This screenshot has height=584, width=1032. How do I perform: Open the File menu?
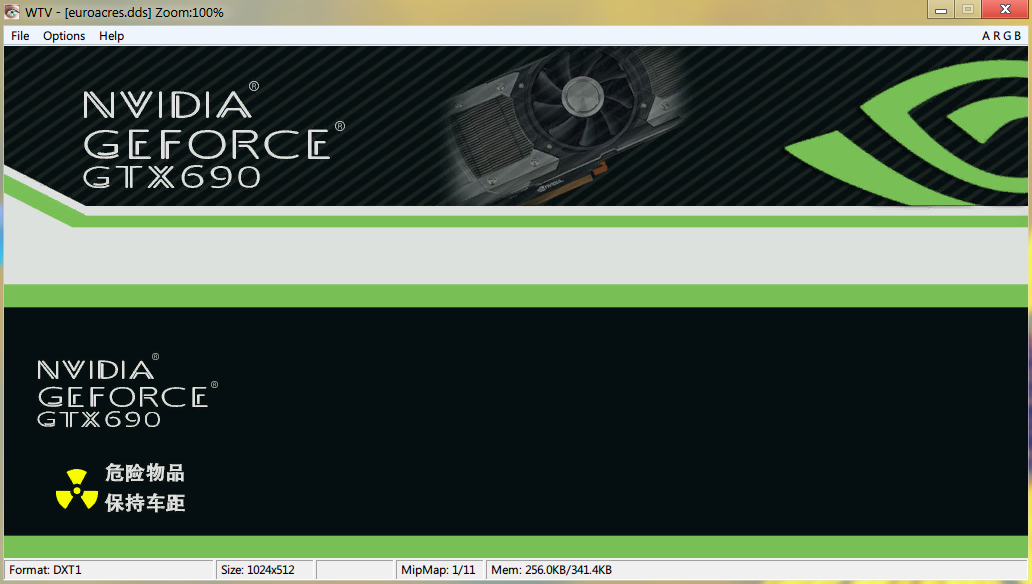[x=20, y=36]
